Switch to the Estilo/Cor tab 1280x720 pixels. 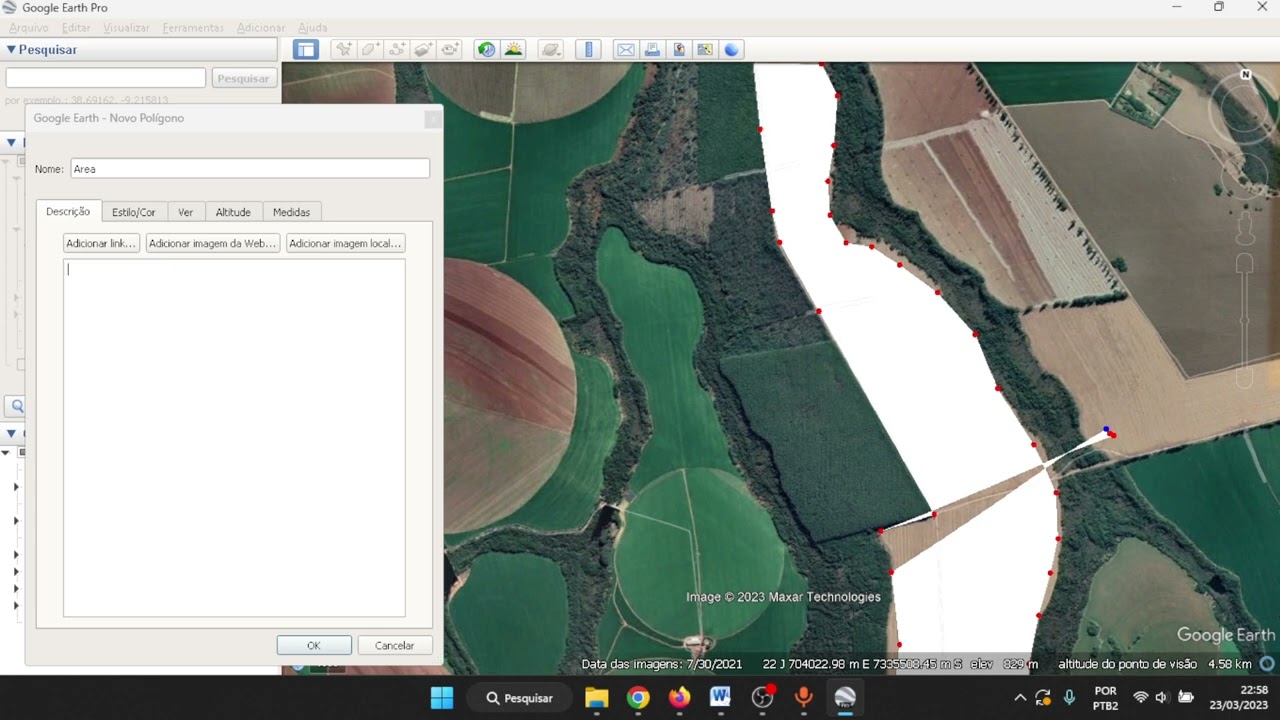click(134, 212)
